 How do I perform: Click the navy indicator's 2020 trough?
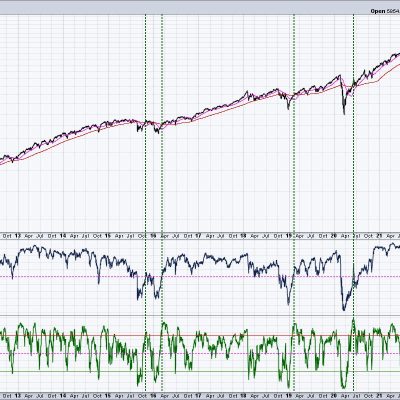click(x=344, y=310)
